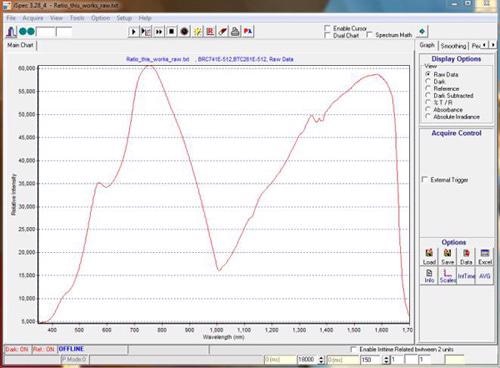Open the View menu
The width and height of the screenshot is (500, 368).
coord(56,18)
